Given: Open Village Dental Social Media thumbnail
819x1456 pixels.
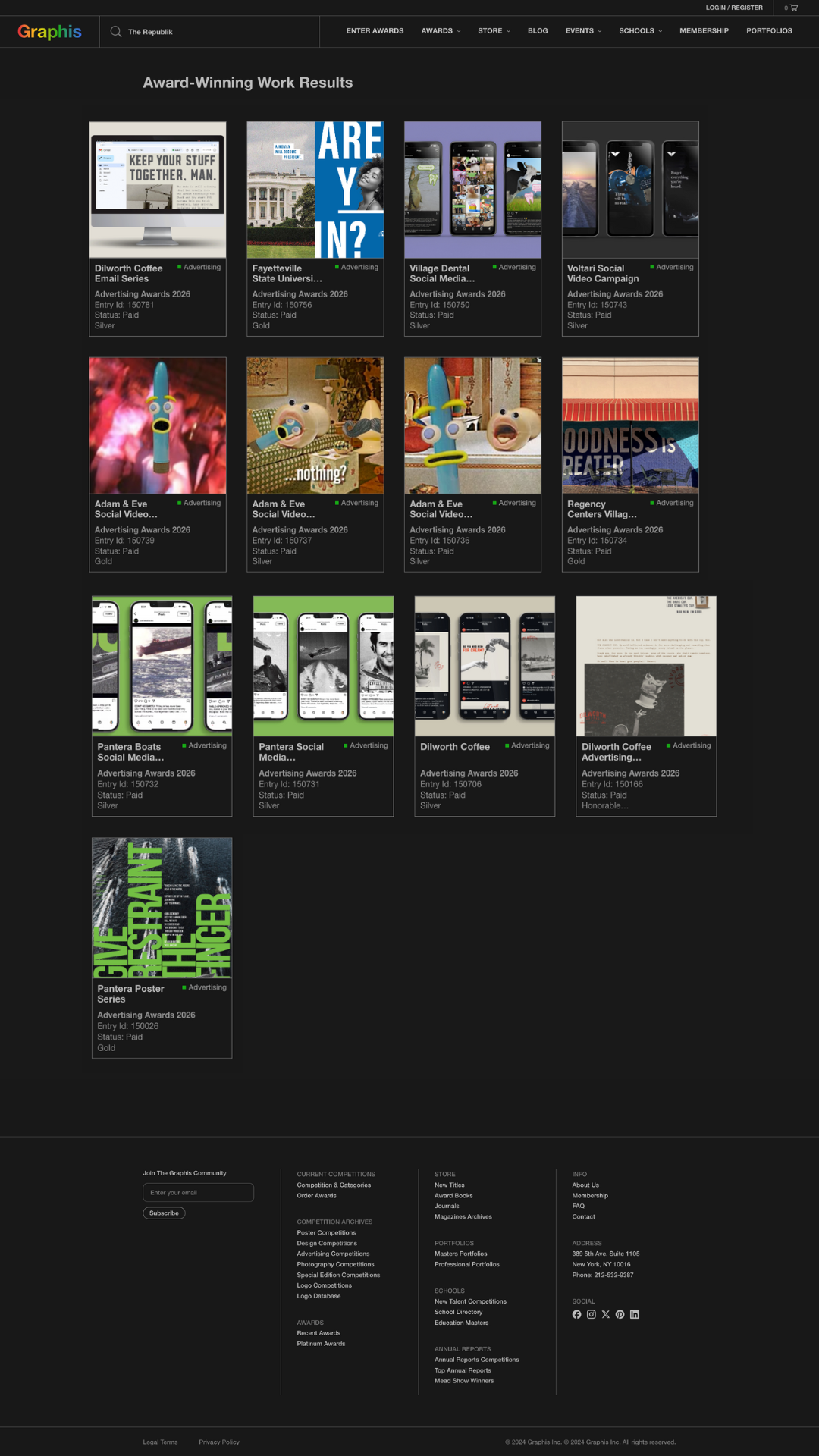Looking at the screenshot, I should (473, 190).
